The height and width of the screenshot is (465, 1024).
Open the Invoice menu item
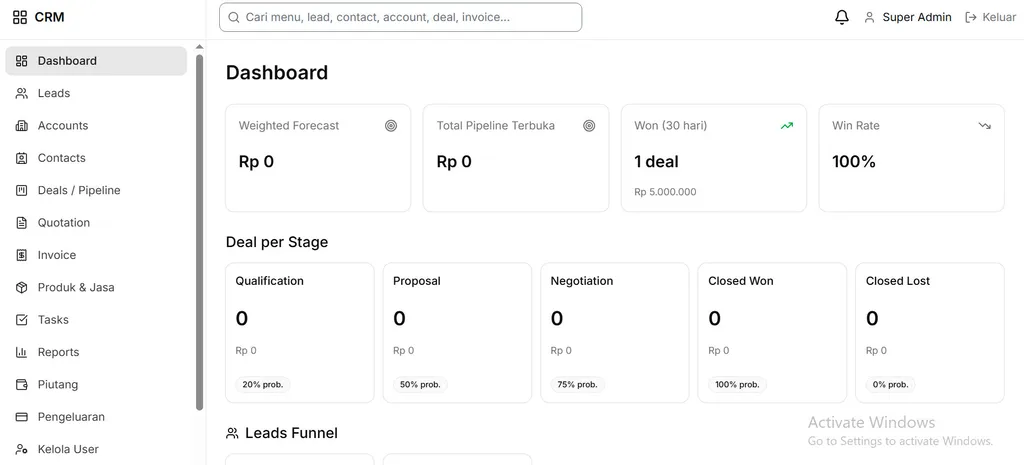pyautogui.click(x=96, y=255)
